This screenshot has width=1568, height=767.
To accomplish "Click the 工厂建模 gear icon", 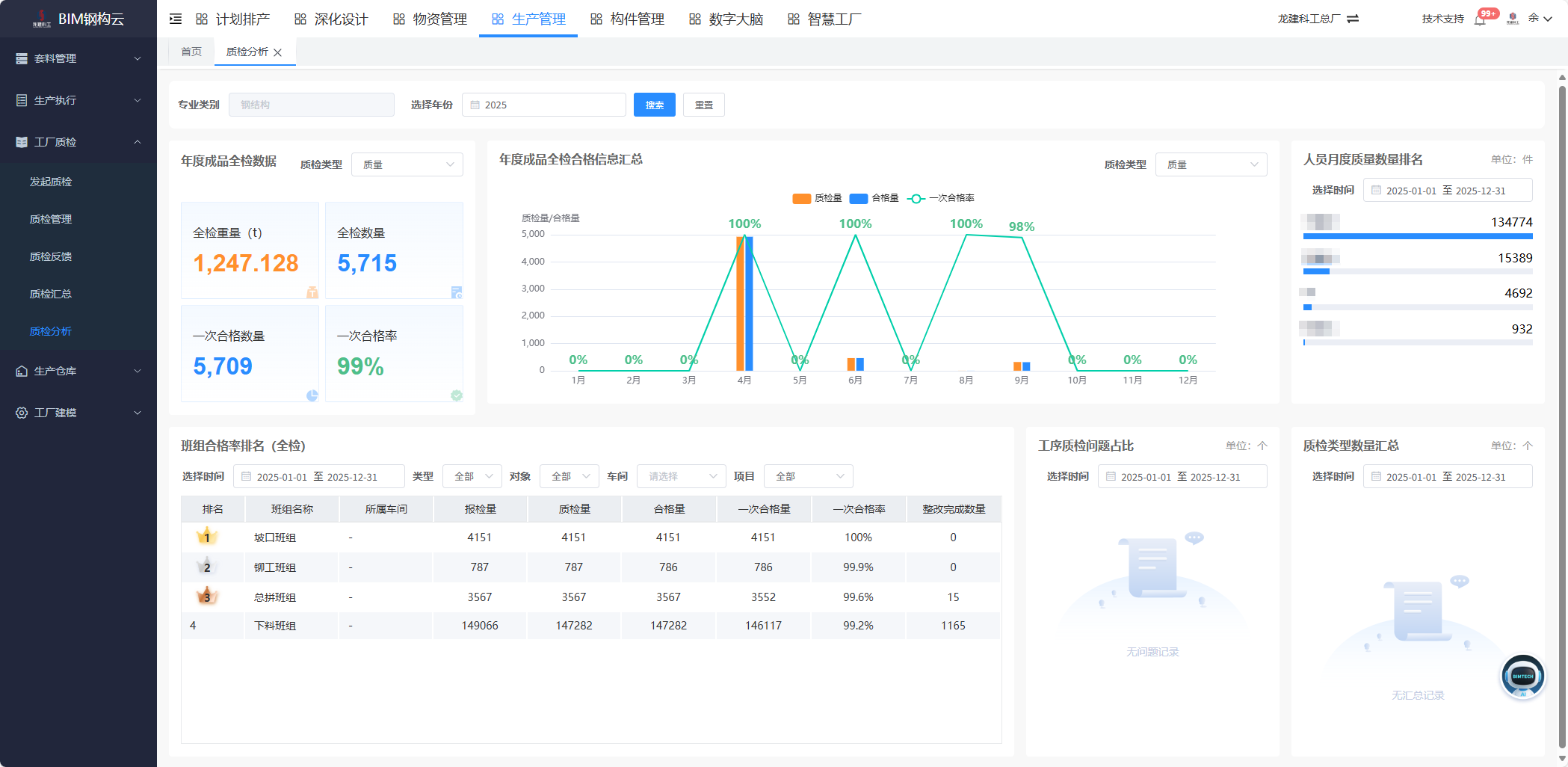I will tap(22, 413).
